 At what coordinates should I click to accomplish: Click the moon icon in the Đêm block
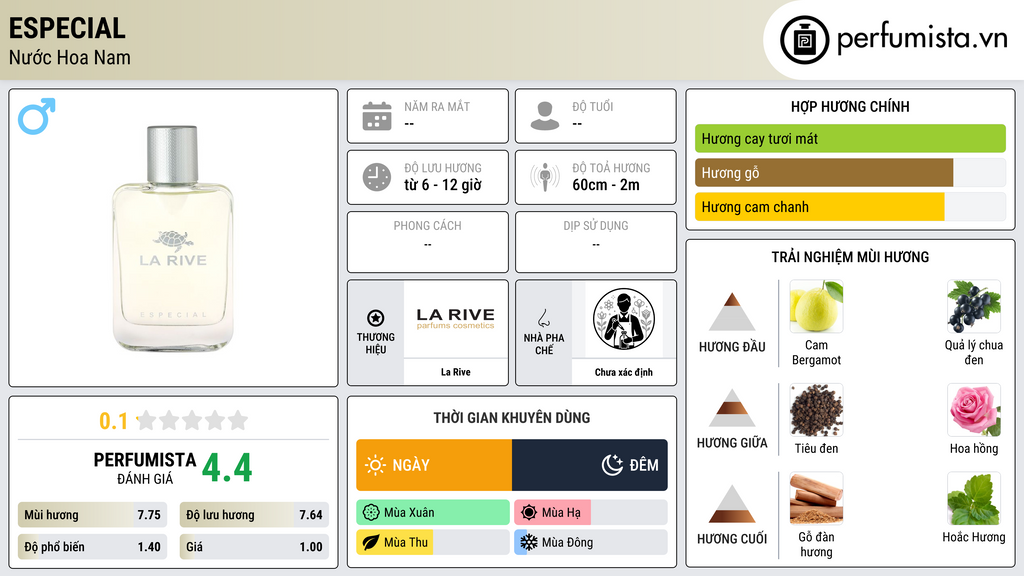pos(612,465)
